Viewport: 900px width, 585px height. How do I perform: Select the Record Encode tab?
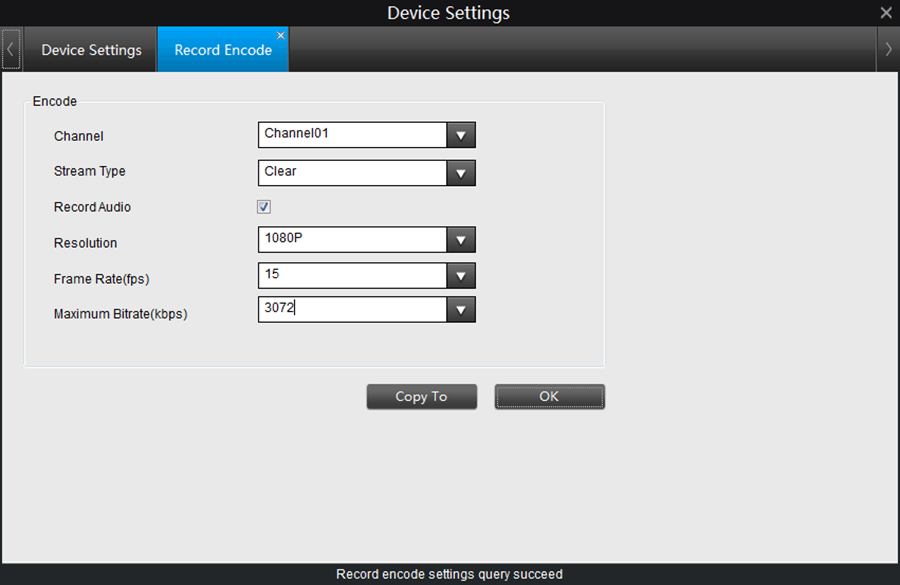[222, 49]
